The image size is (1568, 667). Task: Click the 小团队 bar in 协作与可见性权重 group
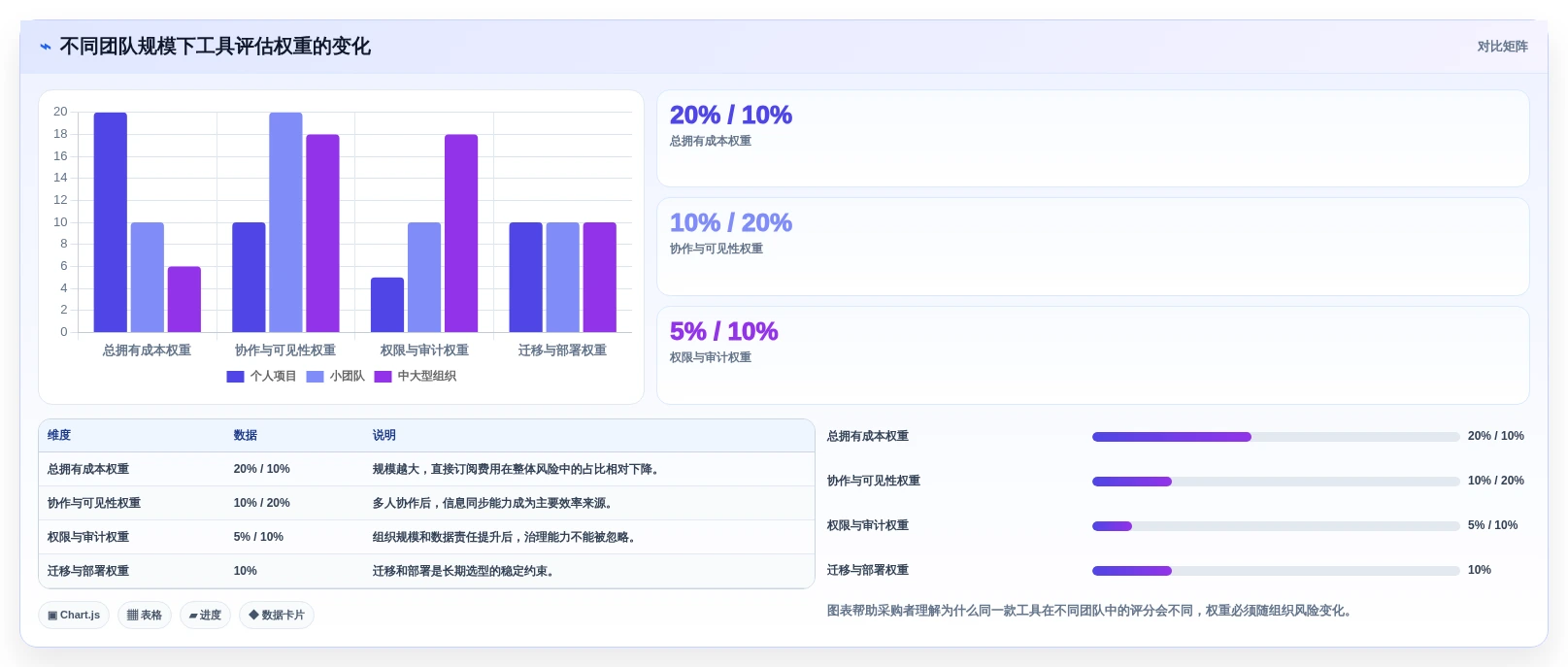(x=285, y=222)
